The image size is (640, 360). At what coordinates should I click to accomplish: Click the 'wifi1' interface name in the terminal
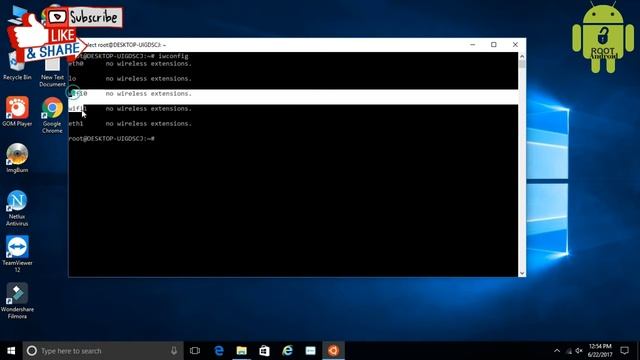tap(78, 109)
